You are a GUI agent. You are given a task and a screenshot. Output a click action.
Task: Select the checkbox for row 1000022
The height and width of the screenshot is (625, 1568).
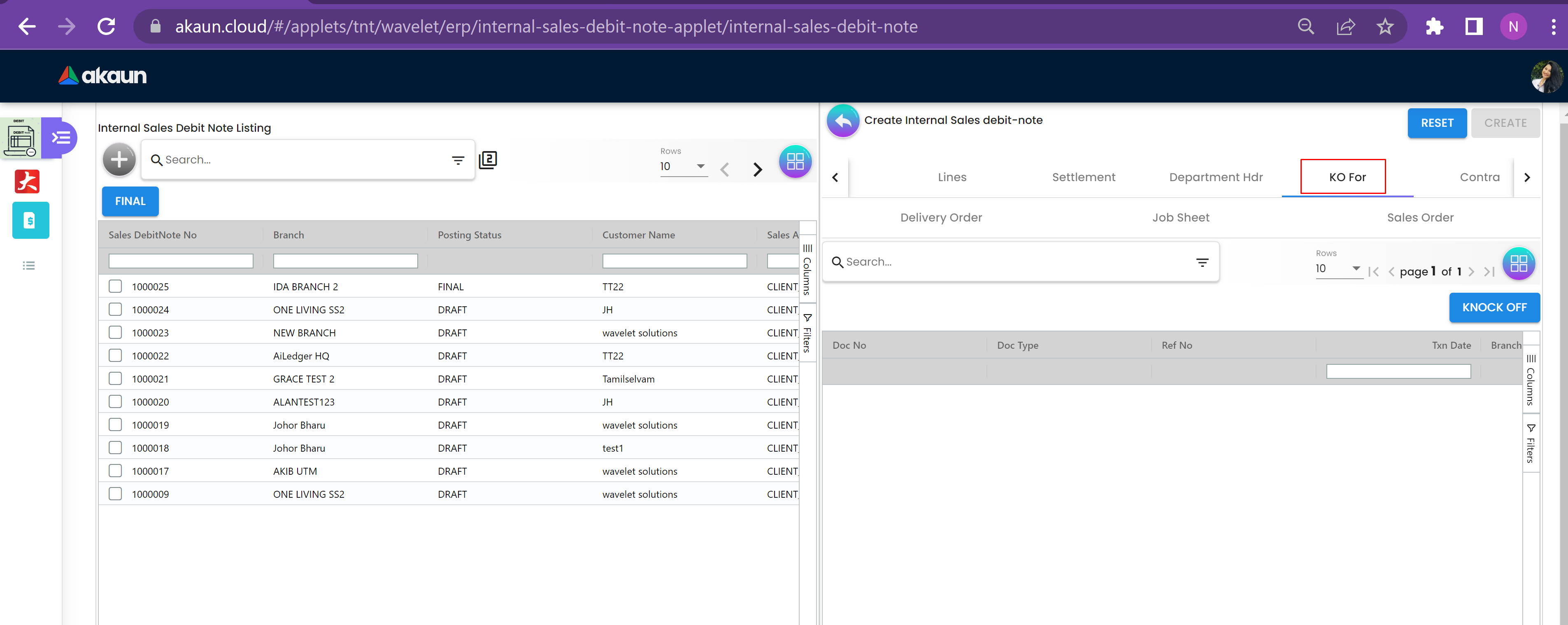point(115,355)
